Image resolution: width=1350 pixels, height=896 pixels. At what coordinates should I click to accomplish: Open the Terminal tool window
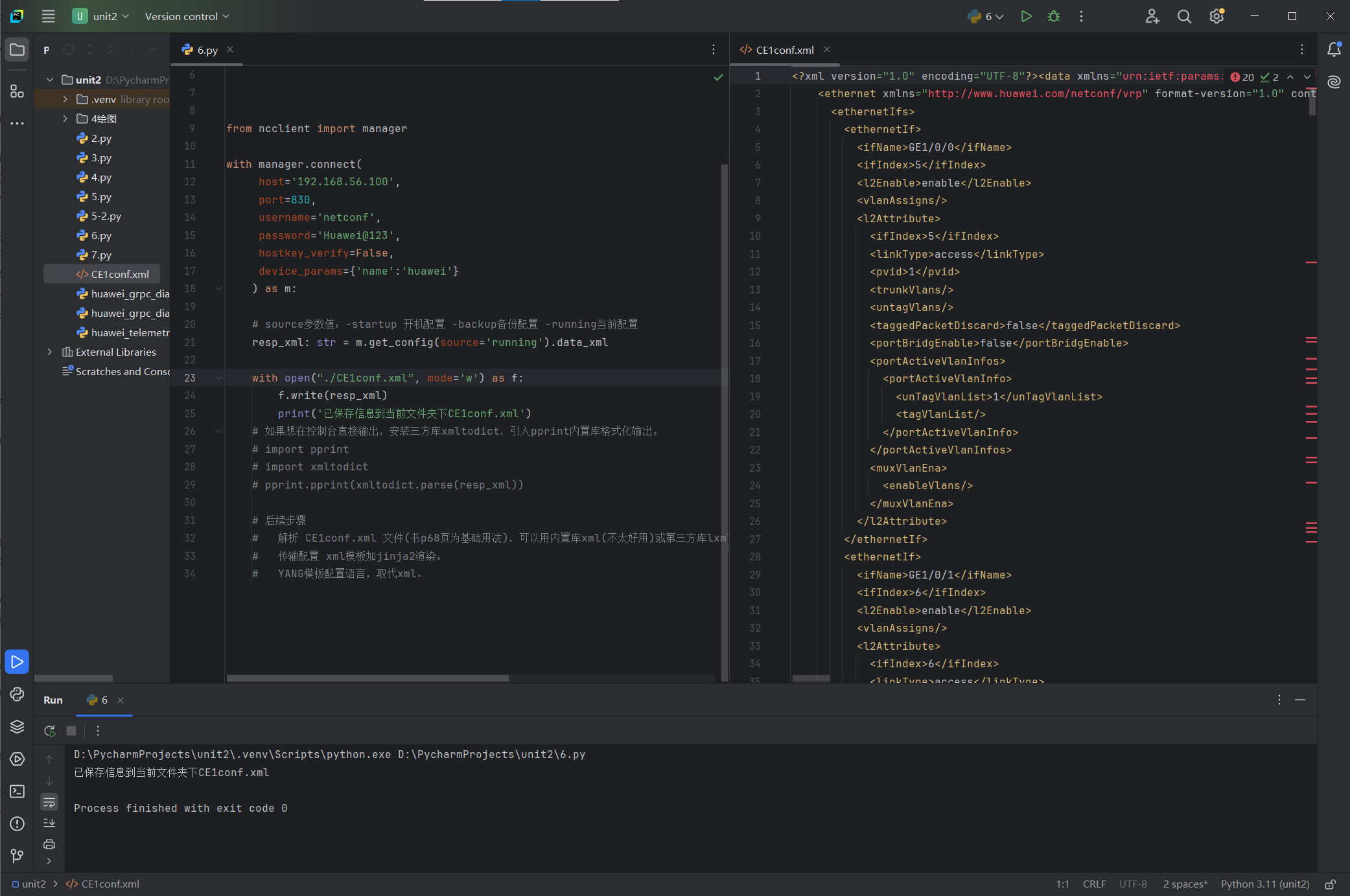(17, 792)
